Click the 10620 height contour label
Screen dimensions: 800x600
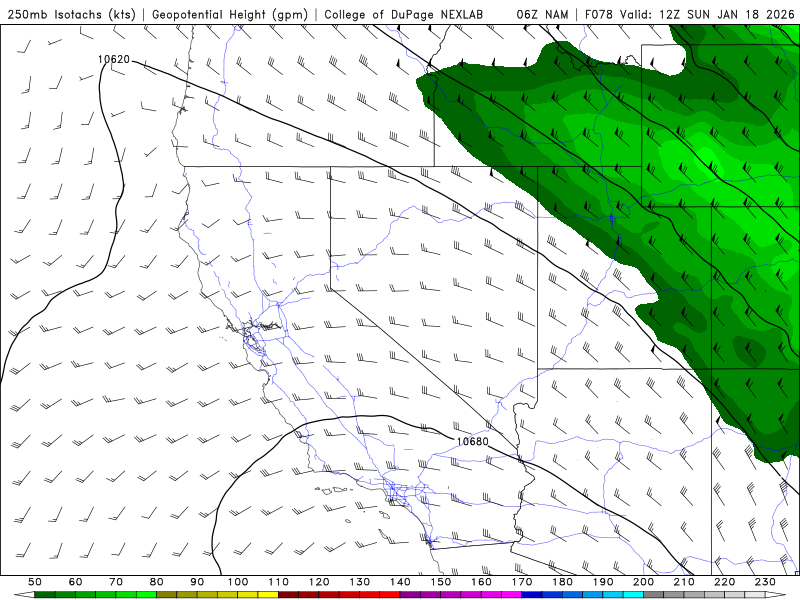[114, 60]
